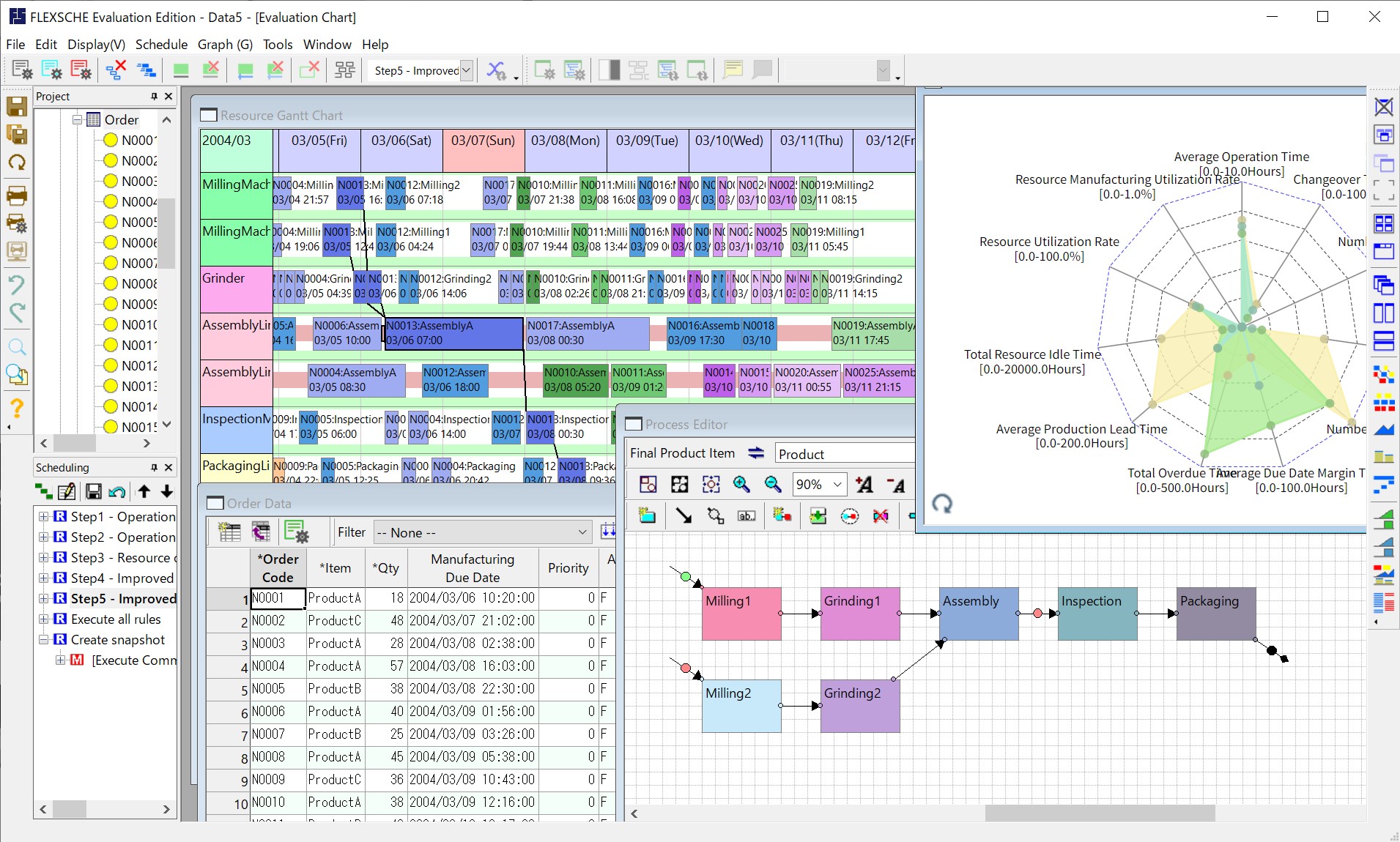
Task: Expand the Step5 - Improved tree node
Action: pyautogui.click(x=44, y=598)
